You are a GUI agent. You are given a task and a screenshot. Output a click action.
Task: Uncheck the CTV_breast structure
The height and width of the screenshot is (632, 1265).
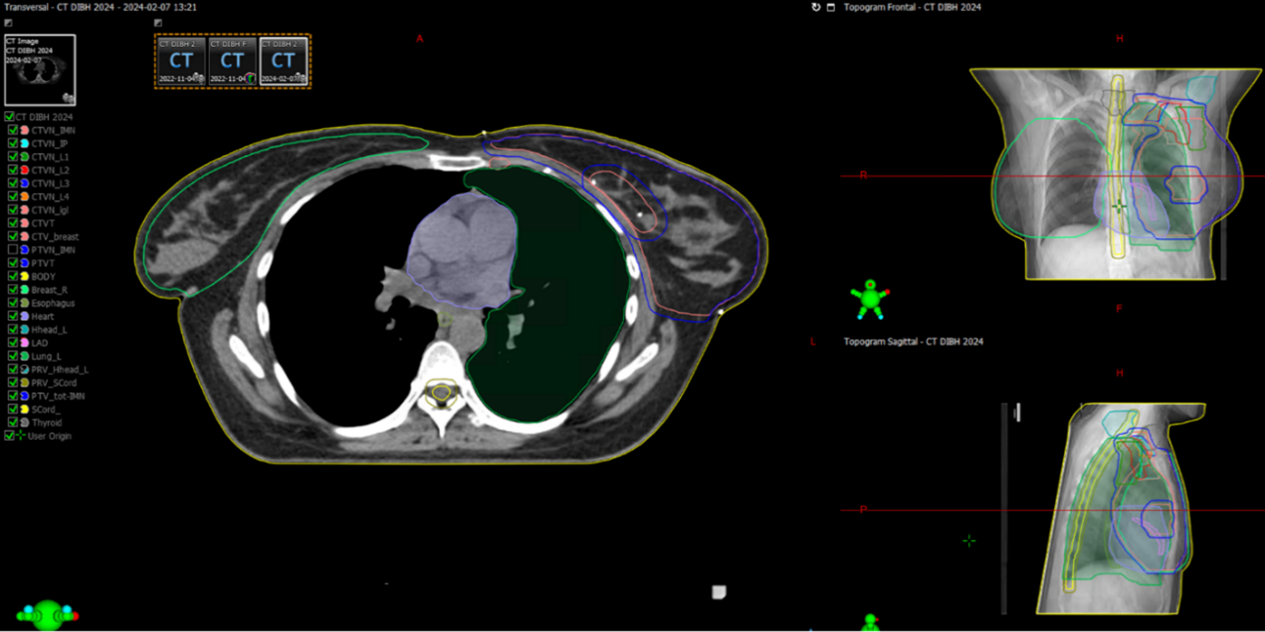[12, 237]
